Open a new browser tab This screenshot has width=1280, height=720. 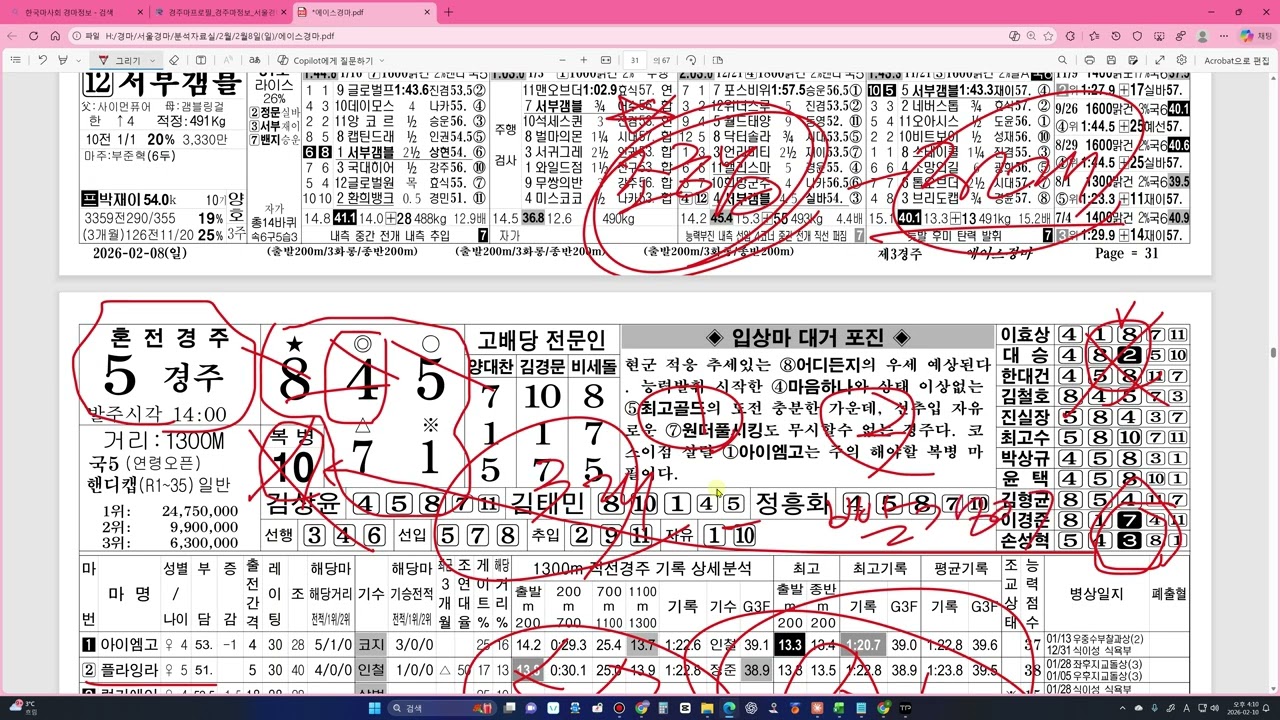[x=448, y=12]
